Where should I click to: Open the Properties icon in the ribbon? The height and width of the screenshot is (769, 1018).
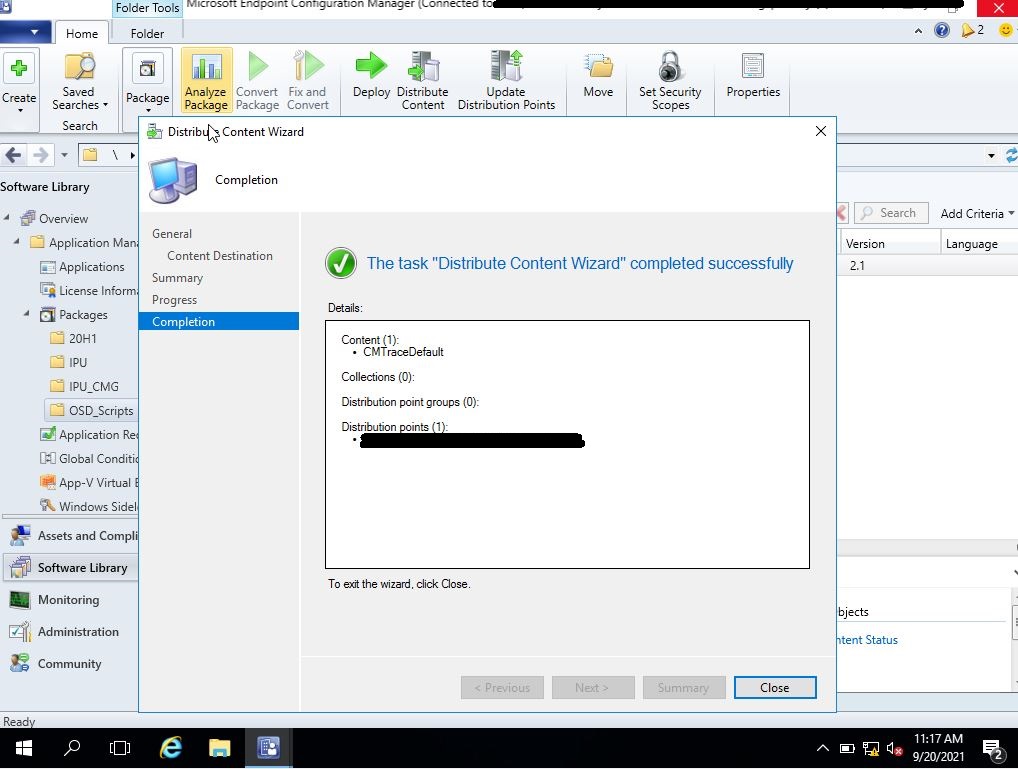click(753, 78)
